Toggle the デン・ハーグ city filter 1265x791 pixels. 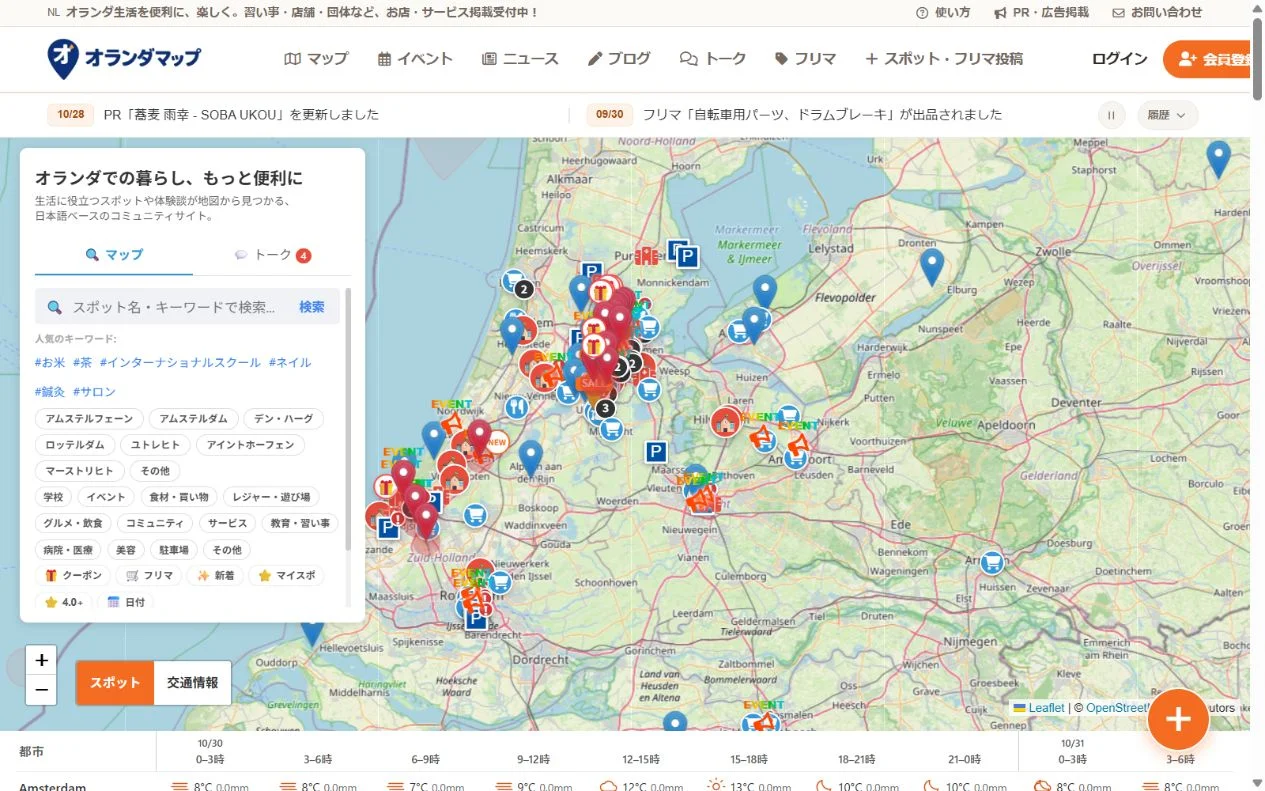pyautogui.click(x=284, y=419)
